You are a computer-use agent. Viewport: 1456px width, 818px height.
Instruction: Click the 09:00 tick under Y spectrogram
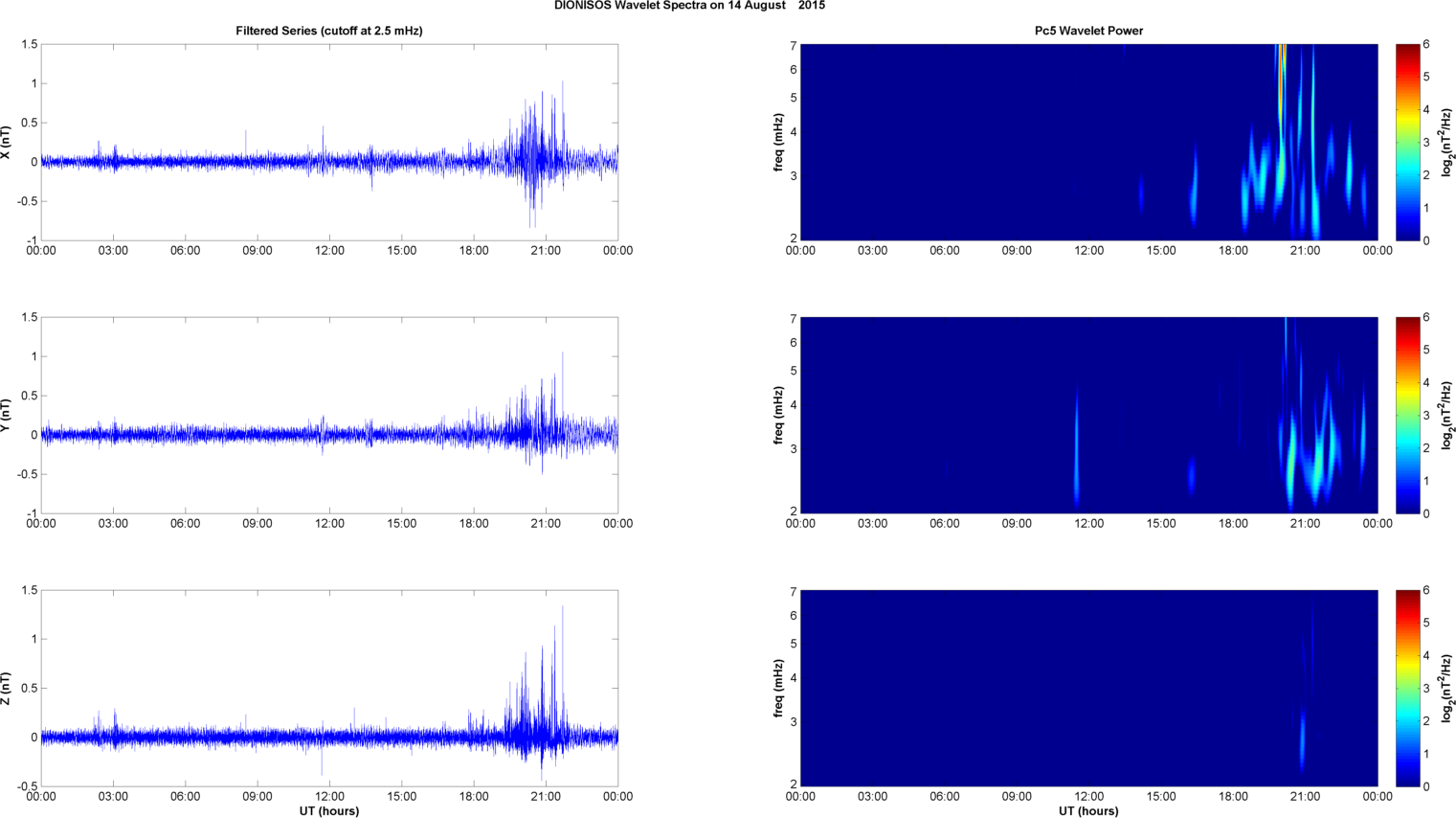pyautogui.click(x=1017, y=524)
